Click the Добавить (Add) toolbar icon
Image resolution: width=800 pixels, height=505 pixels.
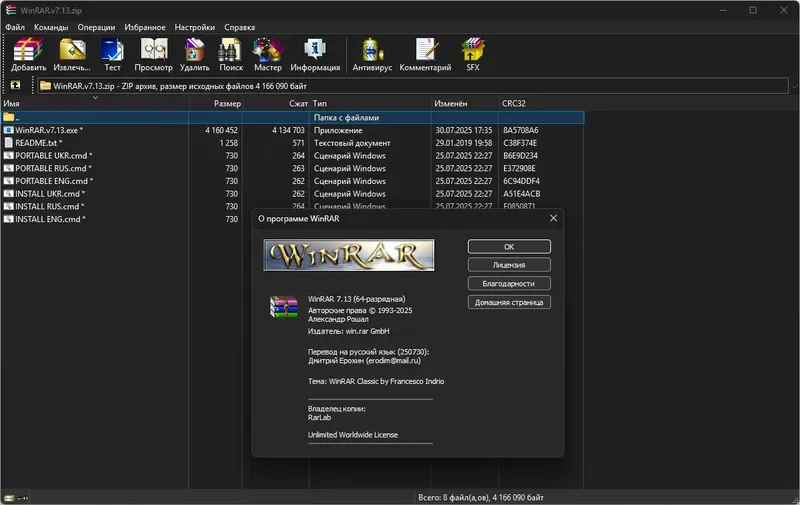[x=28, y=54]
